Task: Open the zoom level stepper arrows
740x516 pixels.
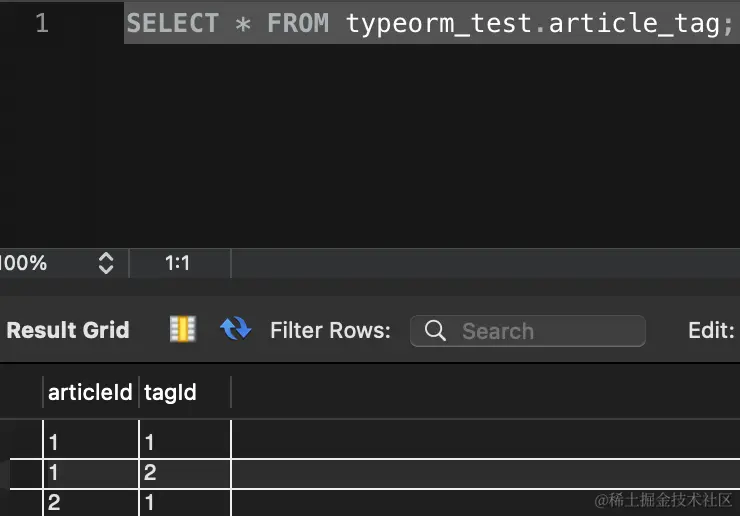Action: tap(105, 264)
